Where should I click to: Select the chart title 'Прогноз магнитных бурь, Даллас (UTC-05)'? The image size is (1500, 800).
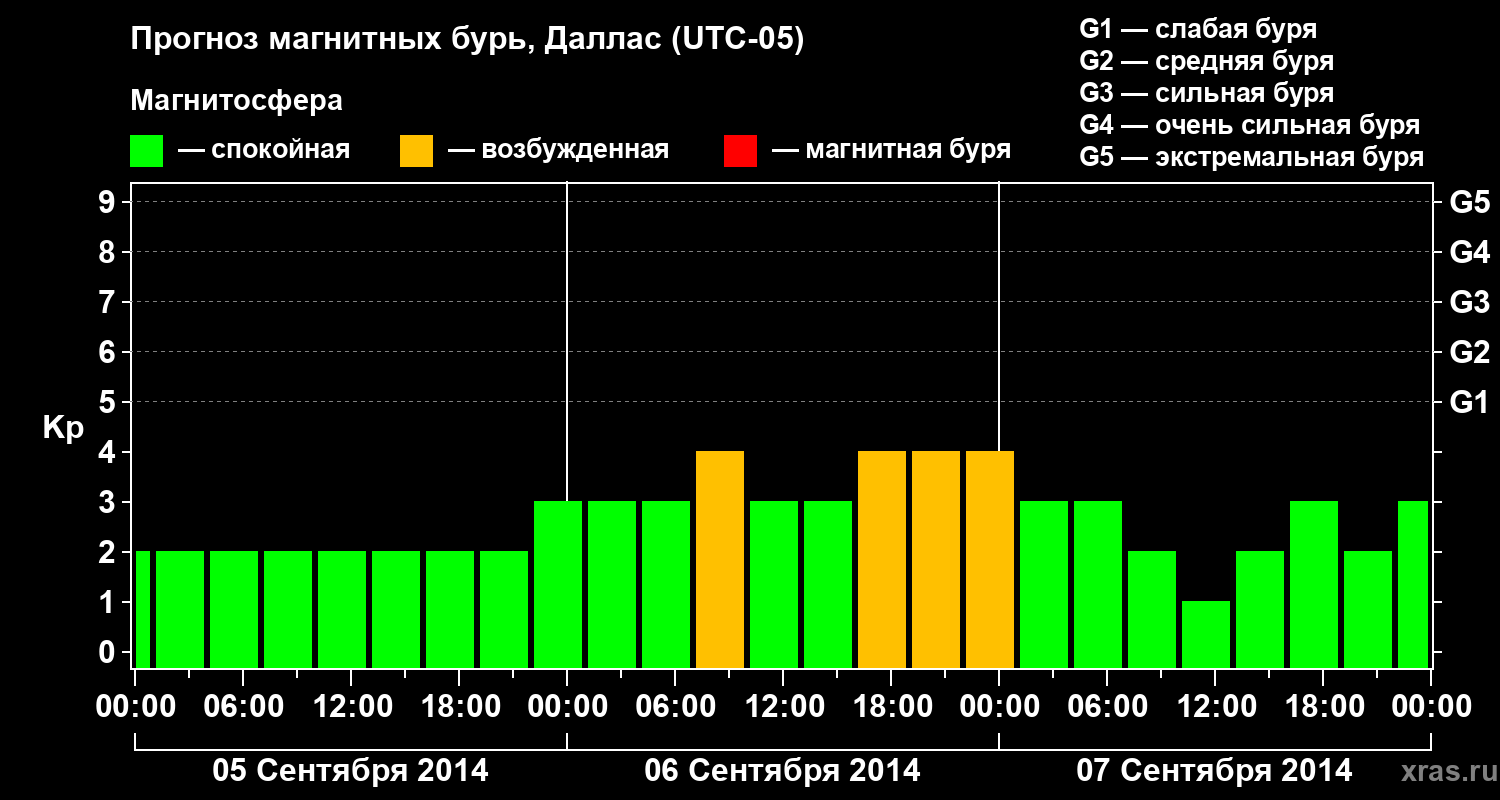[x=467, y=41]
